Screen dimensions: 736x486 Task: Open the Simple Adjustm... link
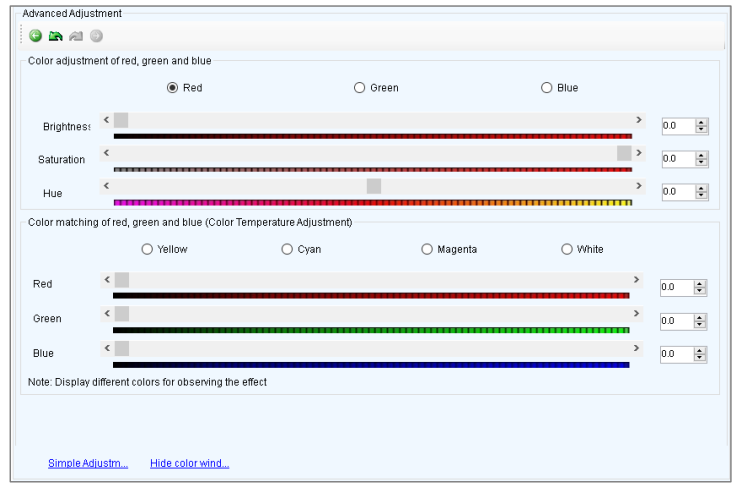(88, 463)
